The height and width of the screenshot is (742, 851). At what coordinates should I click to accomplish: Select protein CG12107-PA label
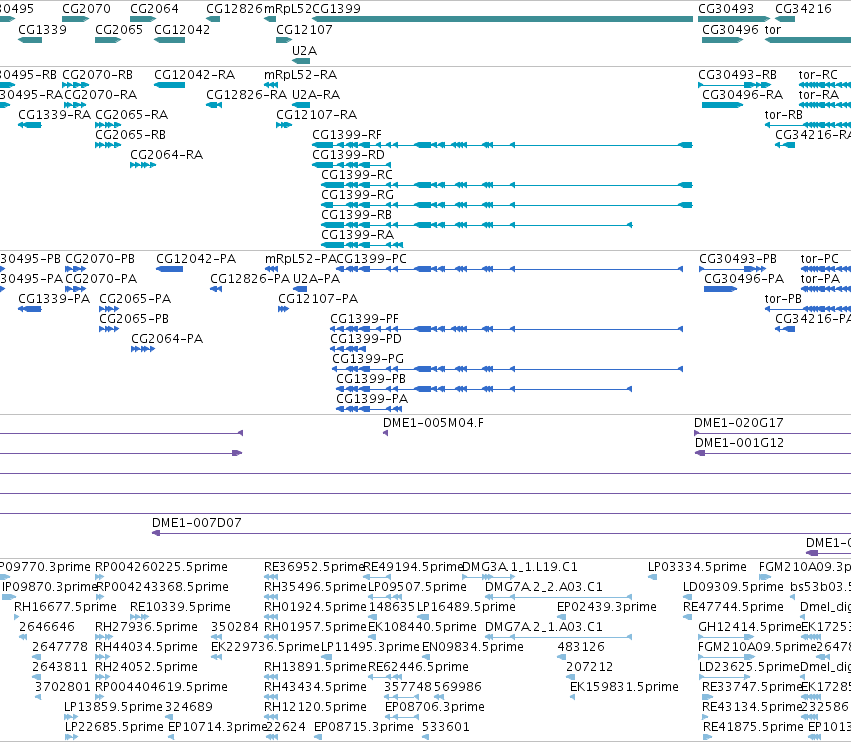coord(319,299)
